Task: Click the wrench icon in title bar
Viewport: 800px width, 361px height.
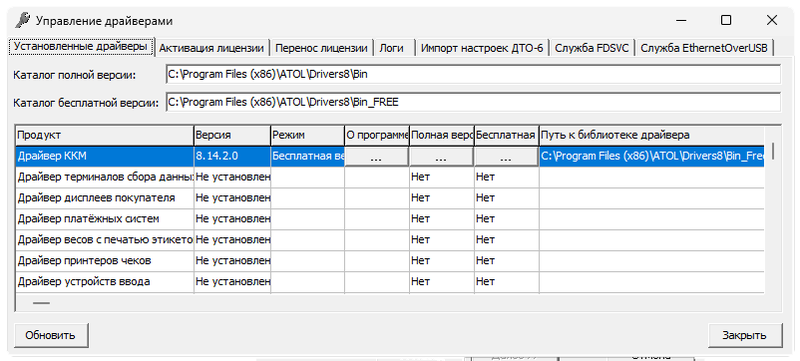Action: 22,20
